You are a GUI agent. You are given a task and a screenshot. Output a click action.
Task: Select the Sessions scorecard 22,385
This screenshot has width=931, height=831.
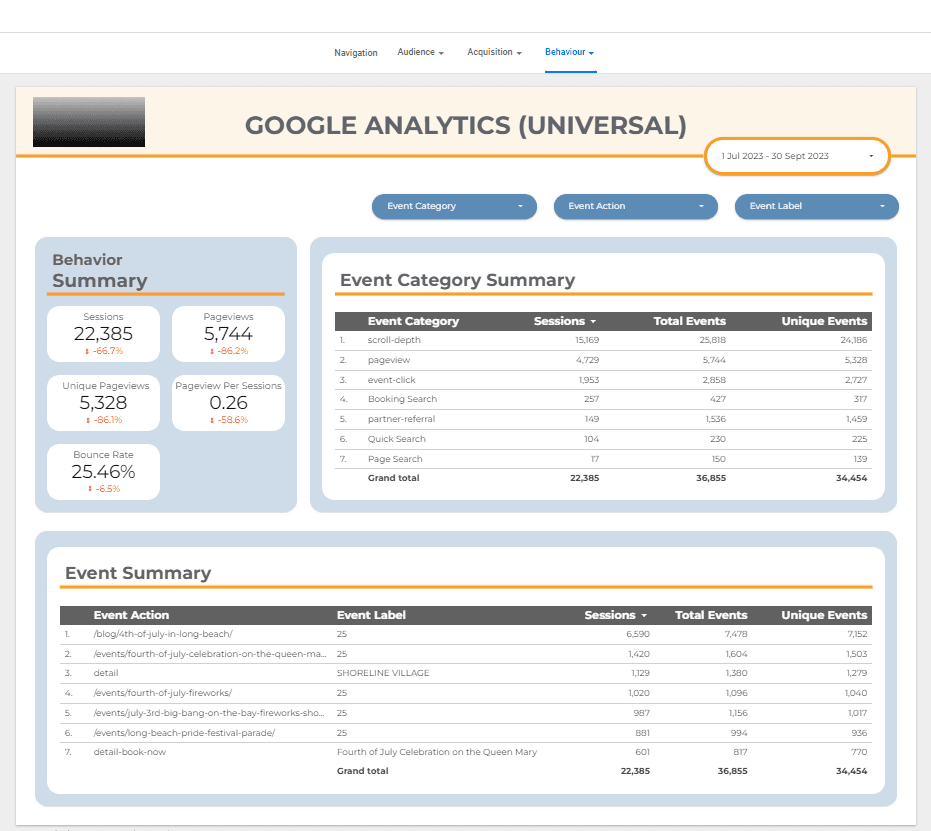(x=103, y=334)
